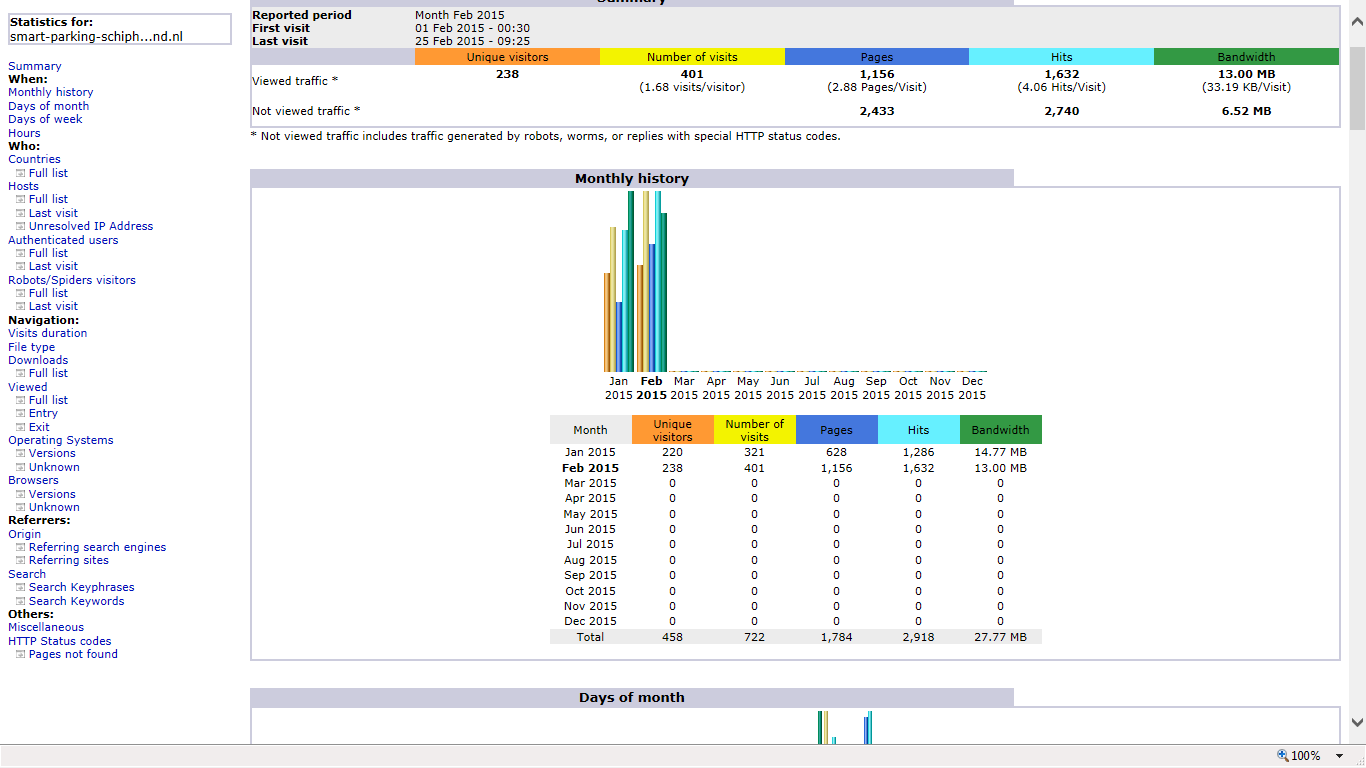Viewport: 1366px width, 768px height.
Task: Click the icon beside Viewed Full list
Action: point(20,400)
